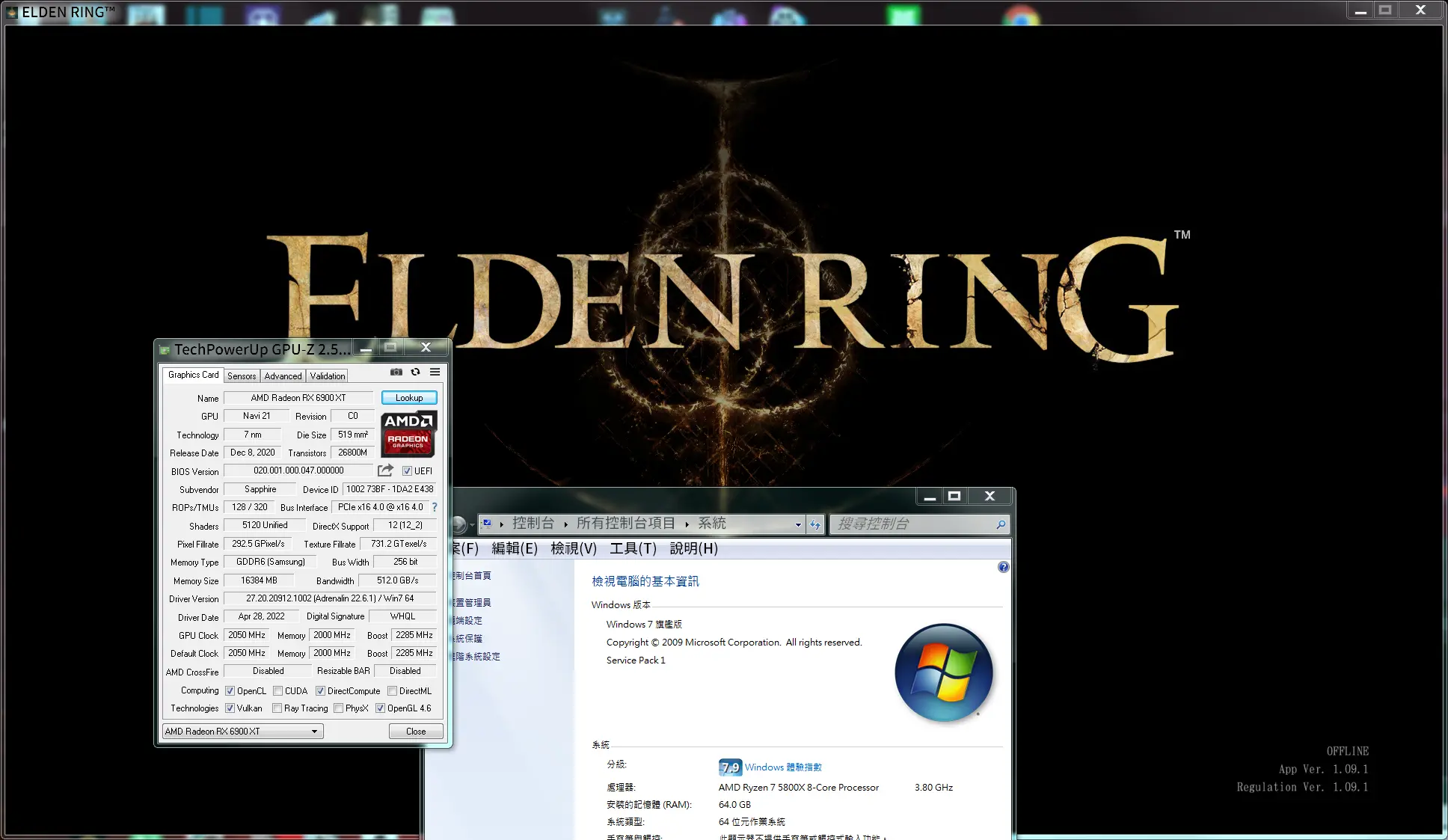
Task: Click the address bar refresh arrows icon
Action: point(815,524)
